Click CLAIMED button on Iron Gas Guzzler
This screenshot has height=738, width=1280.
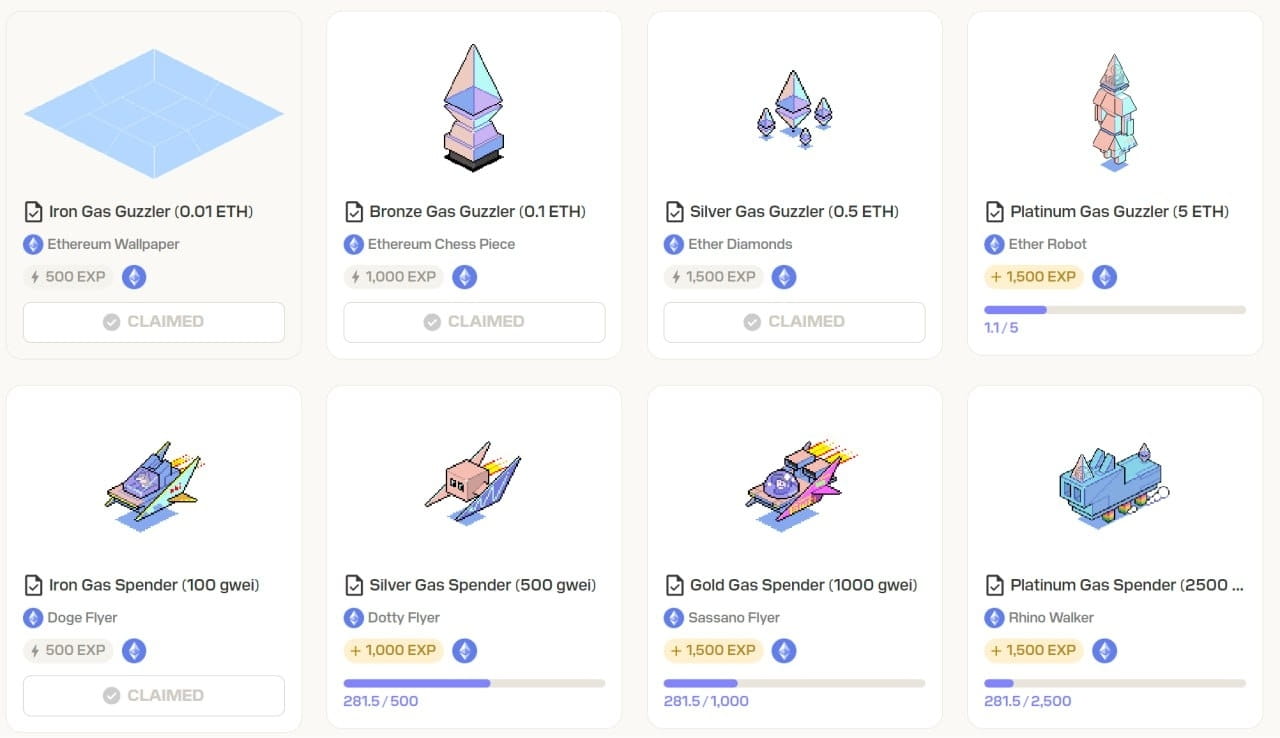154,322
